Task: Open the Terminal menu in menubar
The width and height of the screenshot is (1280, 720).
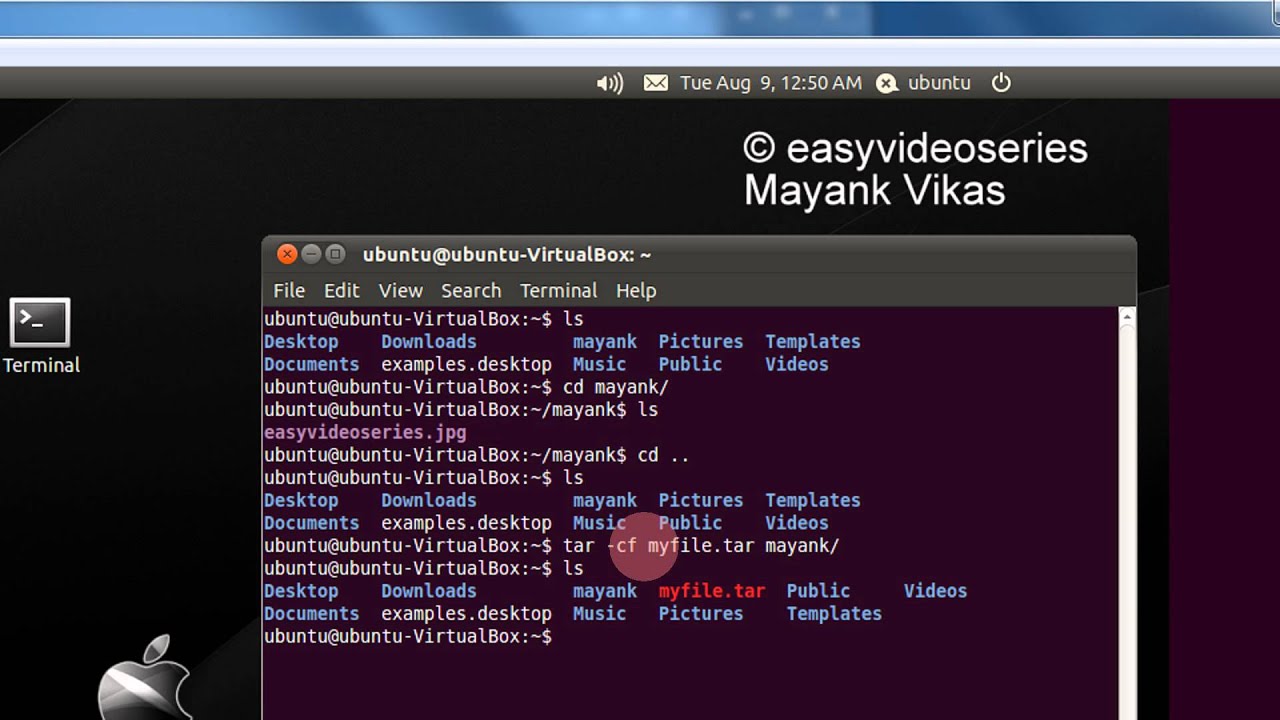Action: point(558,290)
